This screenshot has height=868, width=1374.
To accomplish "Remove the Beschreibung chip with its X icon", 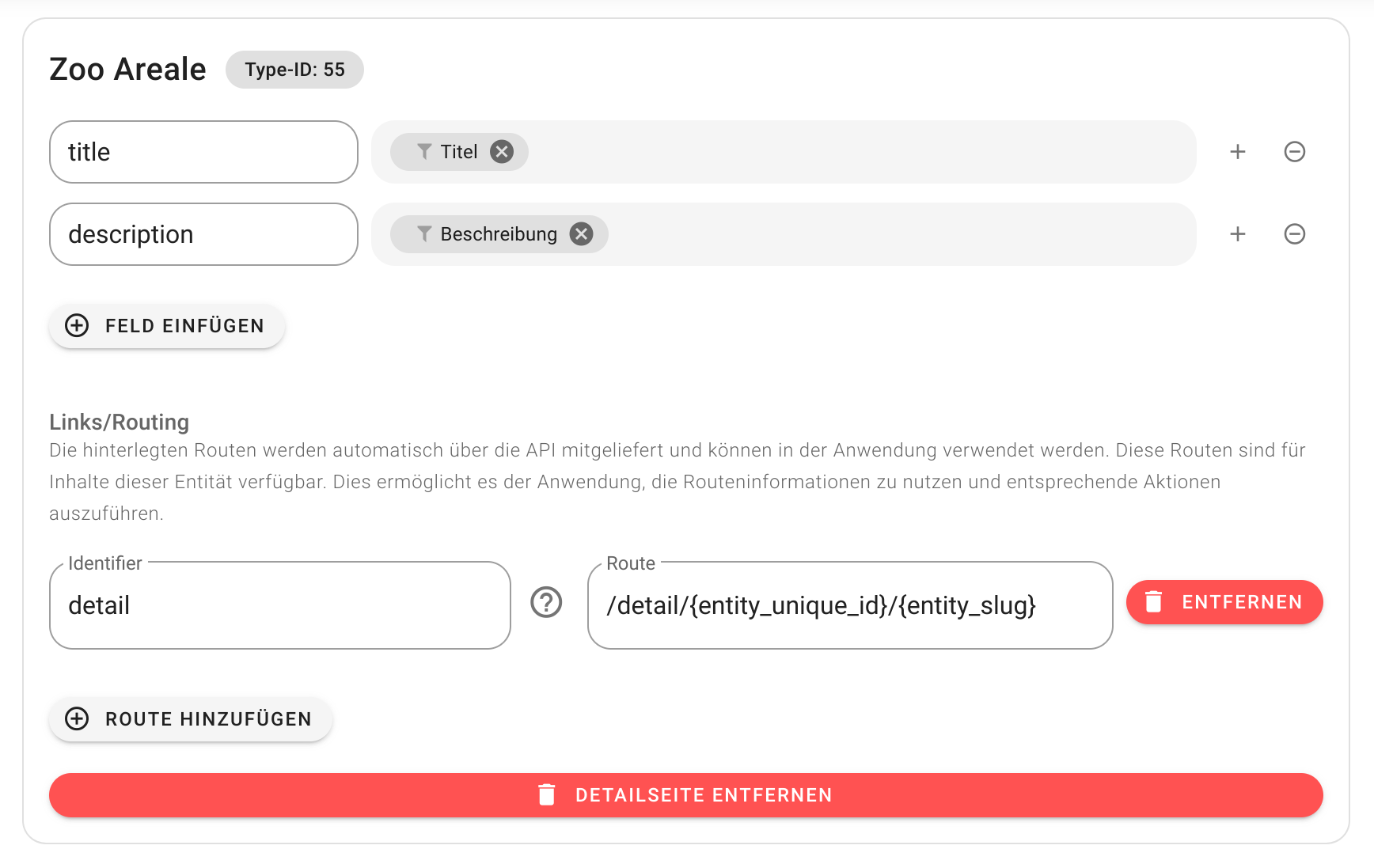I will (x=582, y=233).
